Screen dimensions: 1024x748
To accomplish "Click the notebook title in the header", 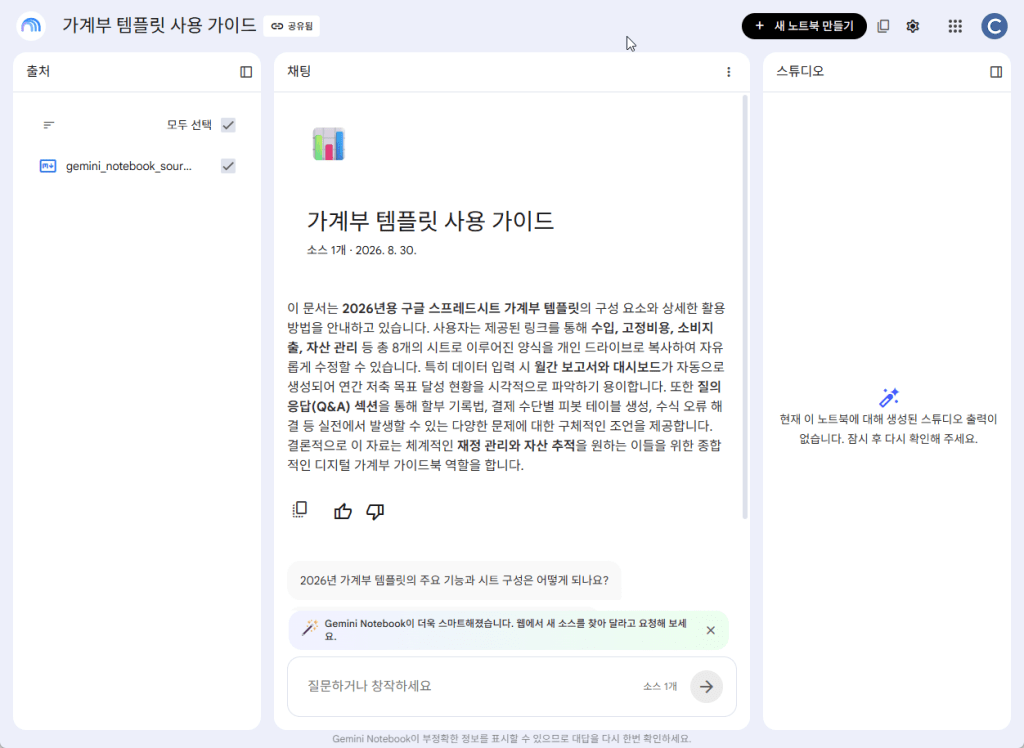I will tap(159, 25).
